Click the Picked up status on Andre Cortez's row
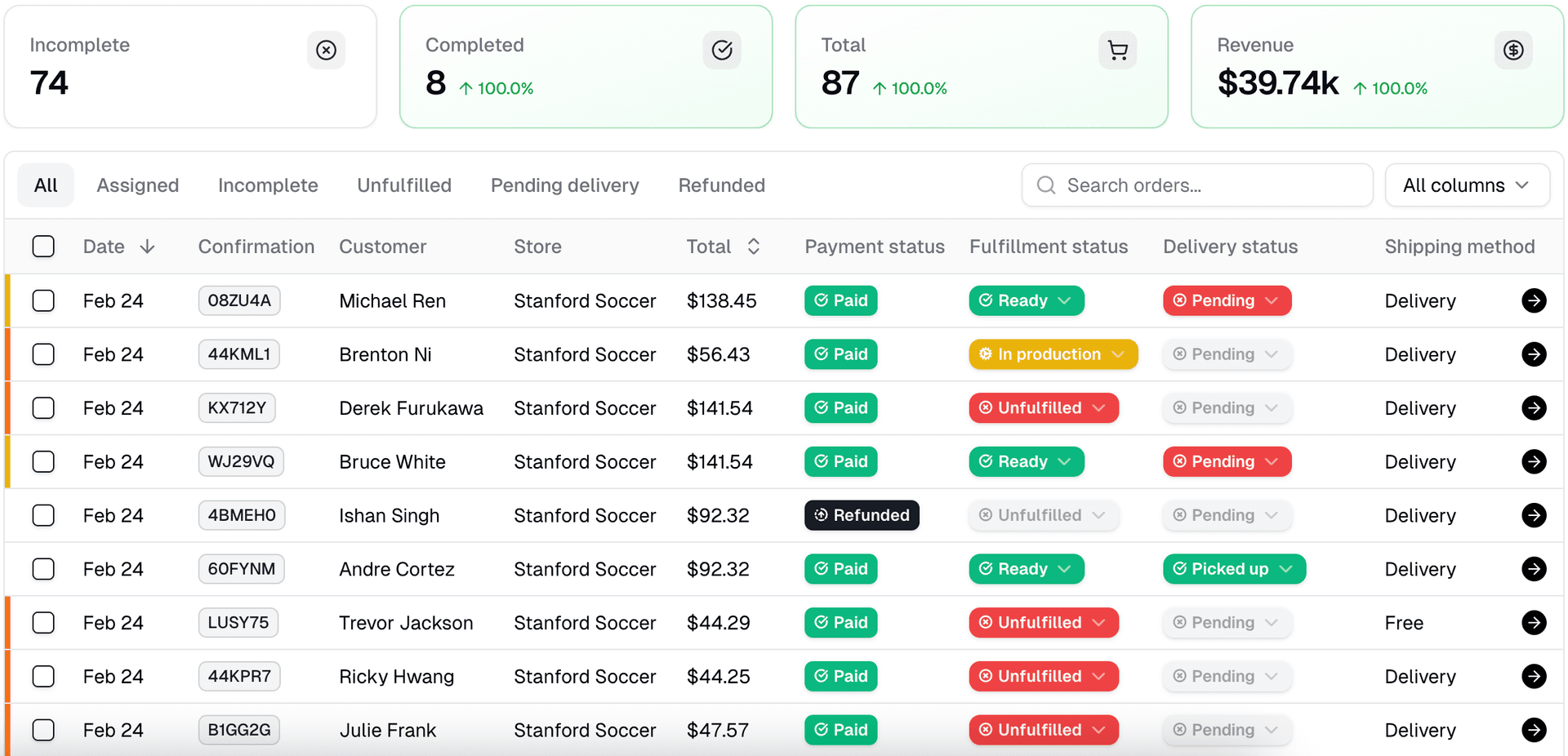 coord(1234,569)
